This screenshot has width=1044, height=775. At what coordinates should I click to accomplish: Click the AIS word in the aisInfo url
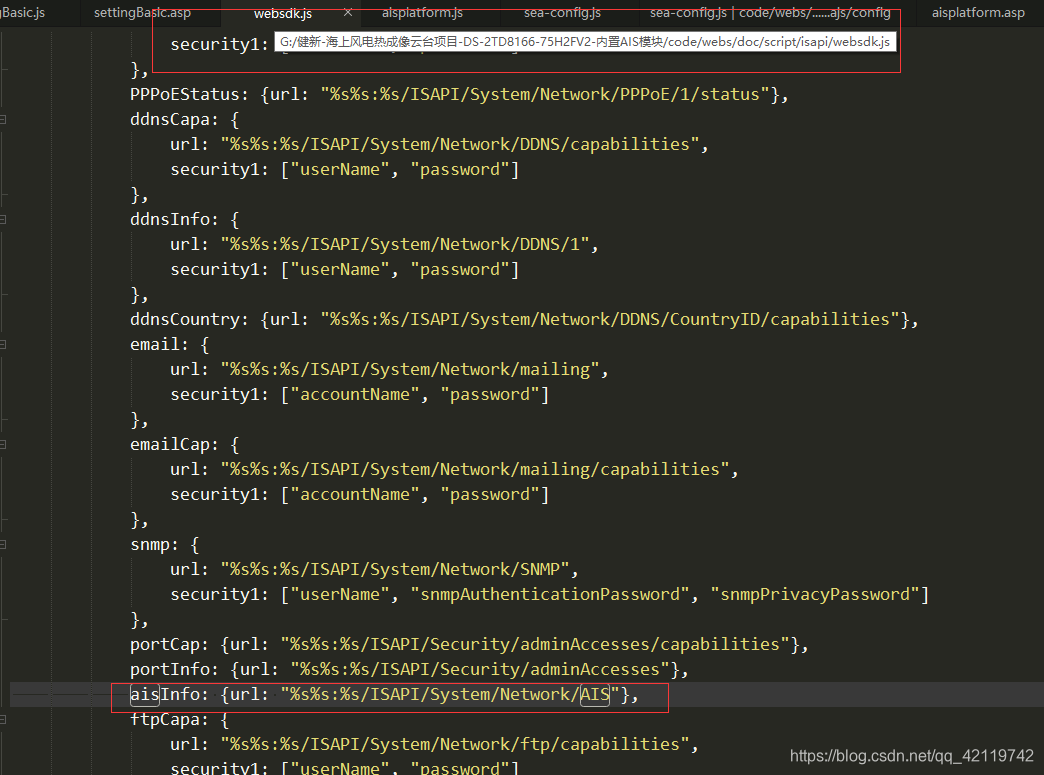click(x=595, y=694)
